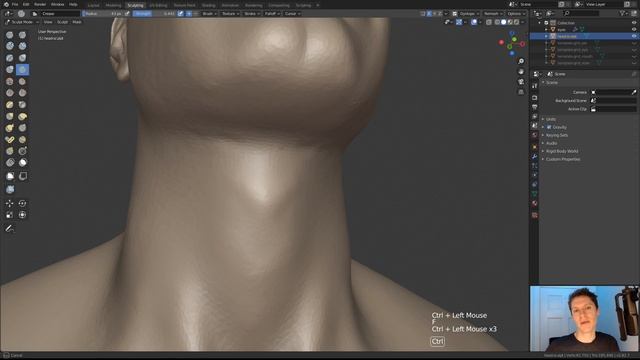The image size is (640, 360).
Task: Open the Falloff dropdown
Action: pyautogui.click(x=272, y=13)
